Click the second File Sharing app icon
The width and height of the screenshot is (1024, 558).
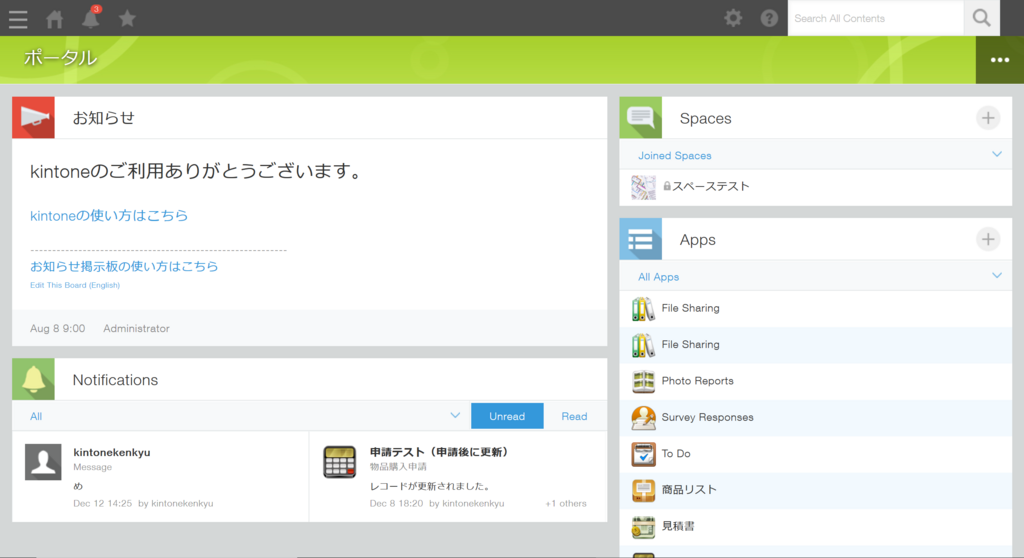643,345
